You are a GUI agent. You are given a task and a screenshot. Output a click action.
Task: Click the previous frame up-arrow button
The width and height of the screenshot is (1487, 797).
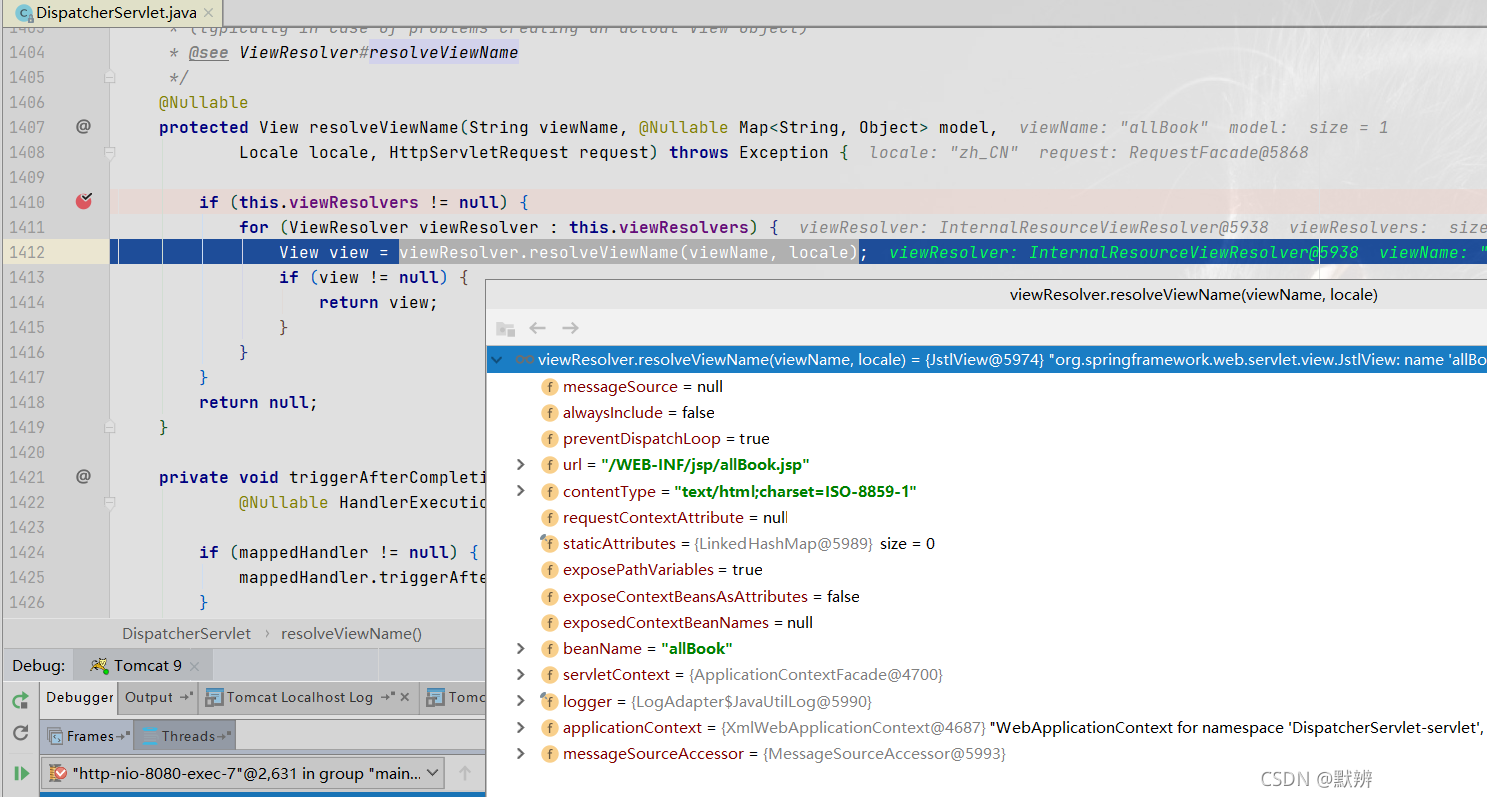[x=465, y=773]
